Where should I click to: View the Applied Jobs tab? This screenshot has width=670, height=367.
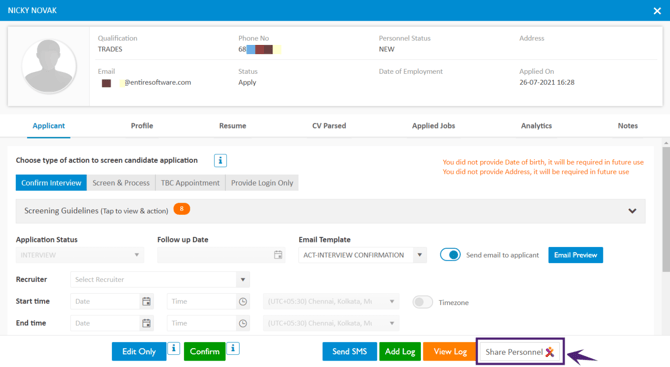click(x=433, y=126)
